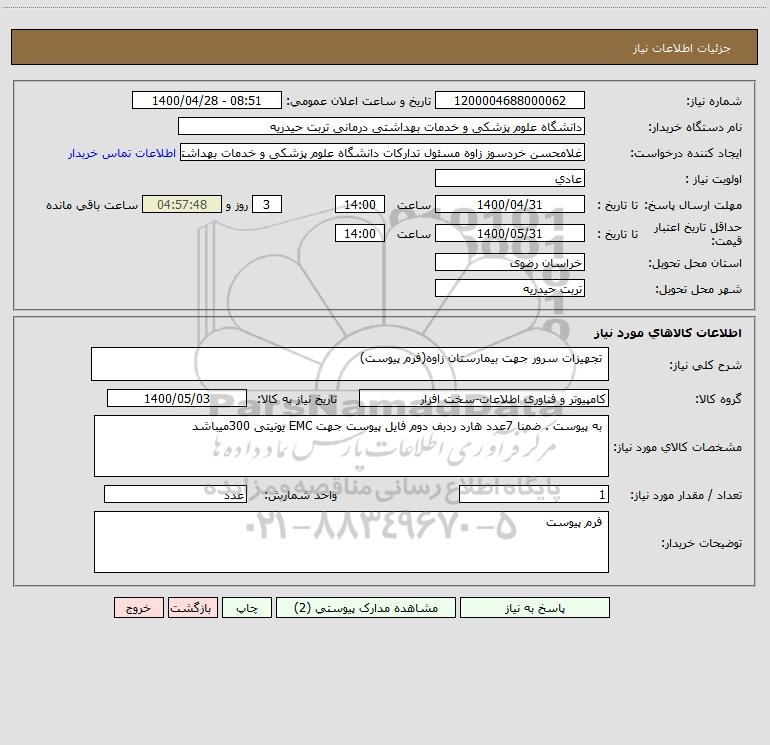
Task: Click the 'خروج' exit button
Action: coord(138,608)
